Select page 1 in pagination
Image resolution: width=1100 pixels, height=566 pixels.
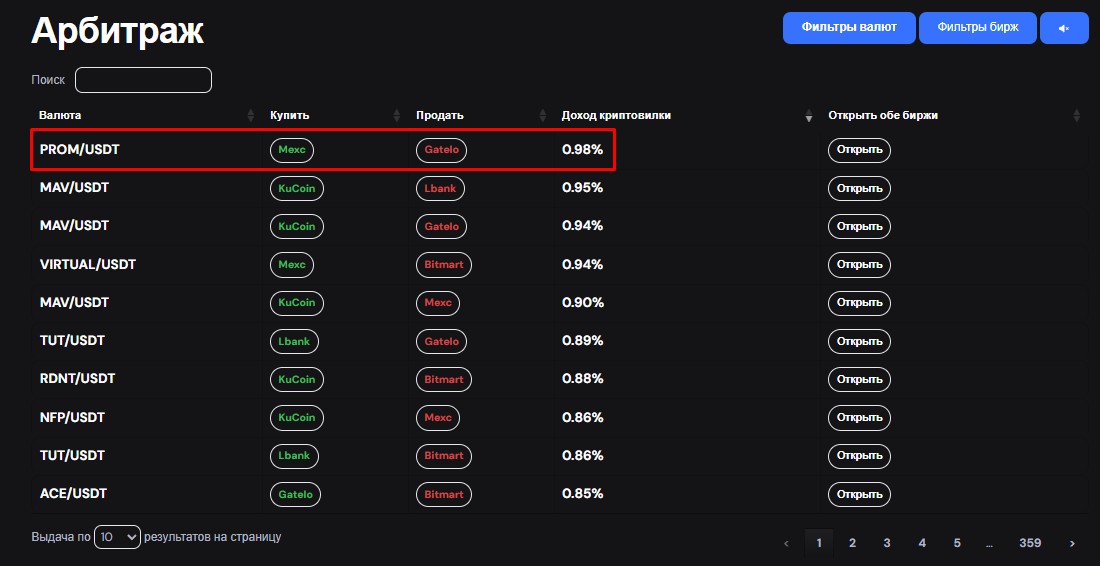point(819,543)
